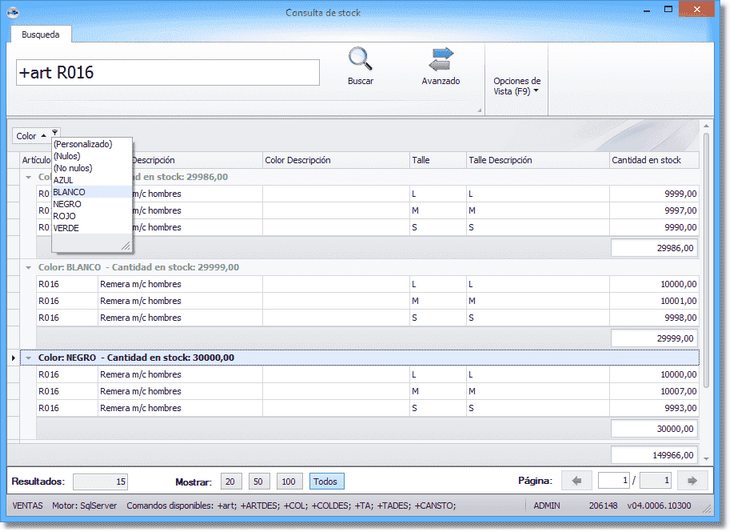Collapse the Color: NEGRO group
Screen dimensions: 730x532
28,357
